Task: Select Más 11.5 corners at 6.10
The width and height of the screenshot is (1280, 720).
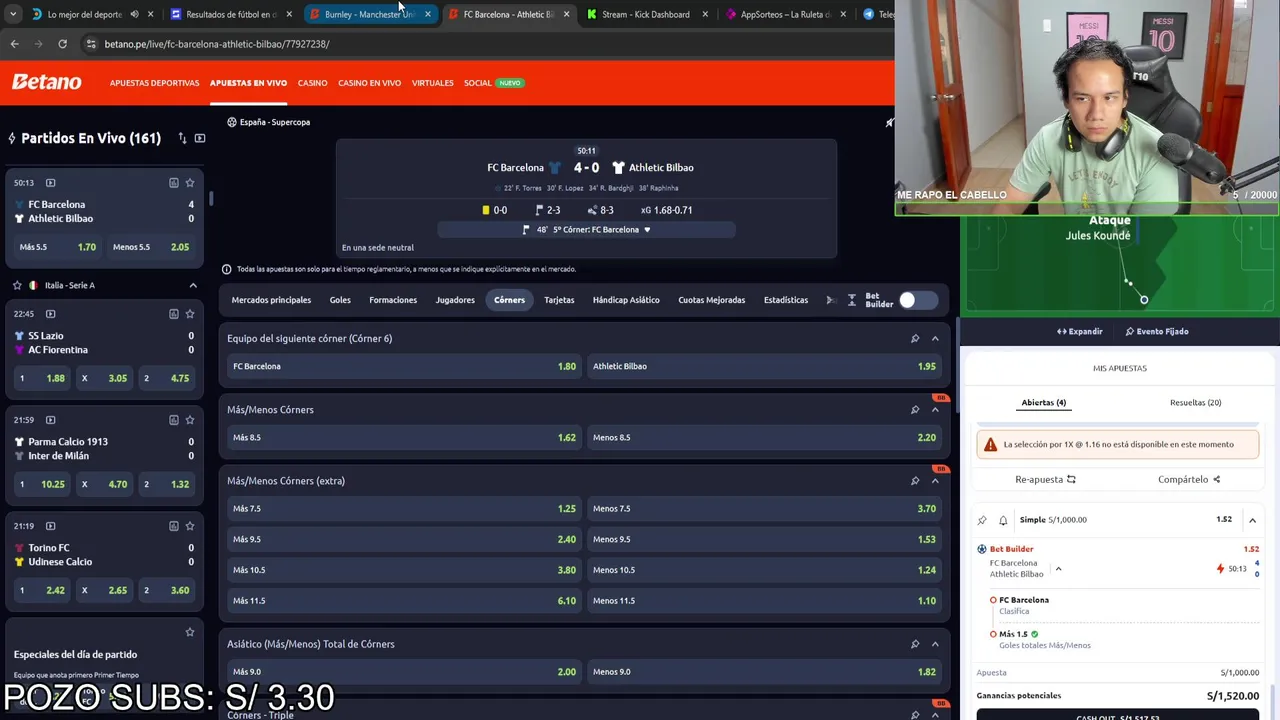Action: click(404, 601)
